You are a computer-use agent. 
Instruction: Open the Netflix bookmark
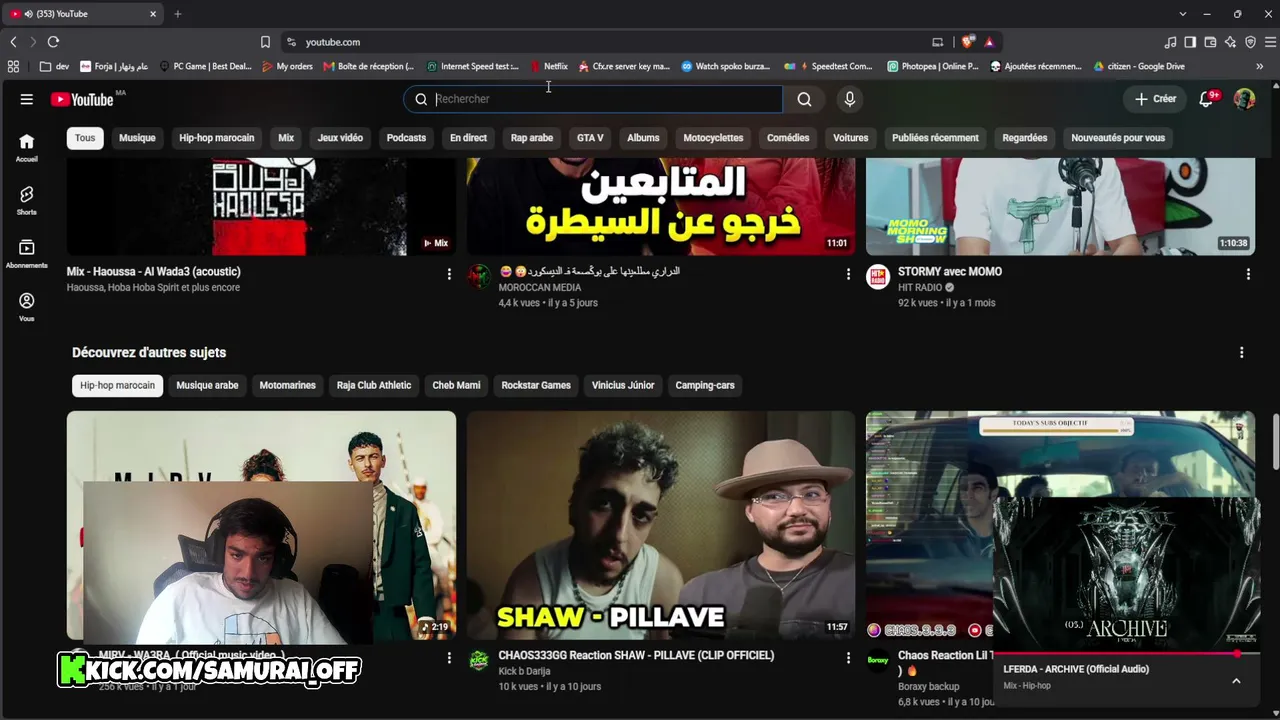(549, 67)
